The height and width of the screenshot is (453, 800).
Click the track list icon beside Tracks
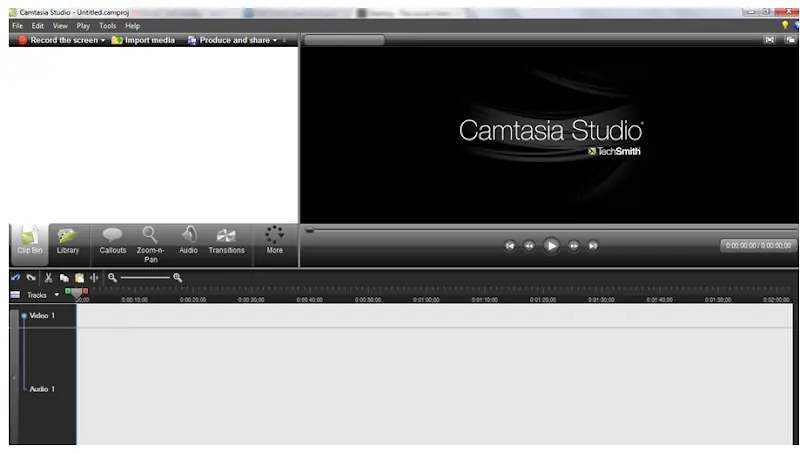[x=15, y=294]
